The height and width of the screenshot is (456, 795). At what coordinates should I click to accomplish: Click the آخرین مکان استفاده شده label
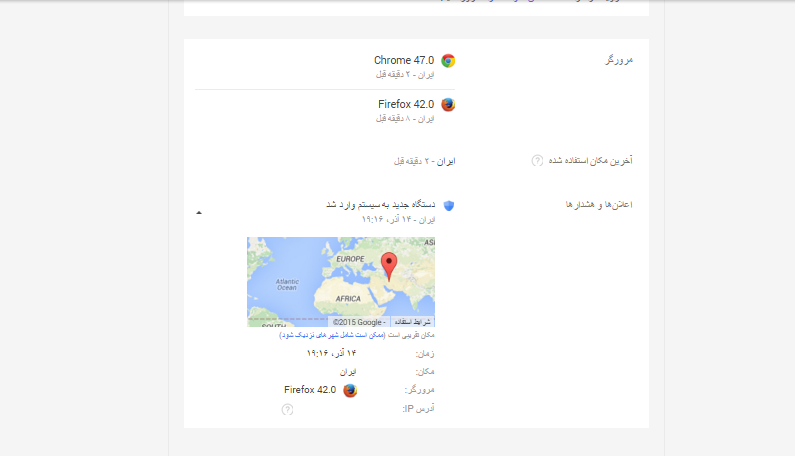point(590,161)
